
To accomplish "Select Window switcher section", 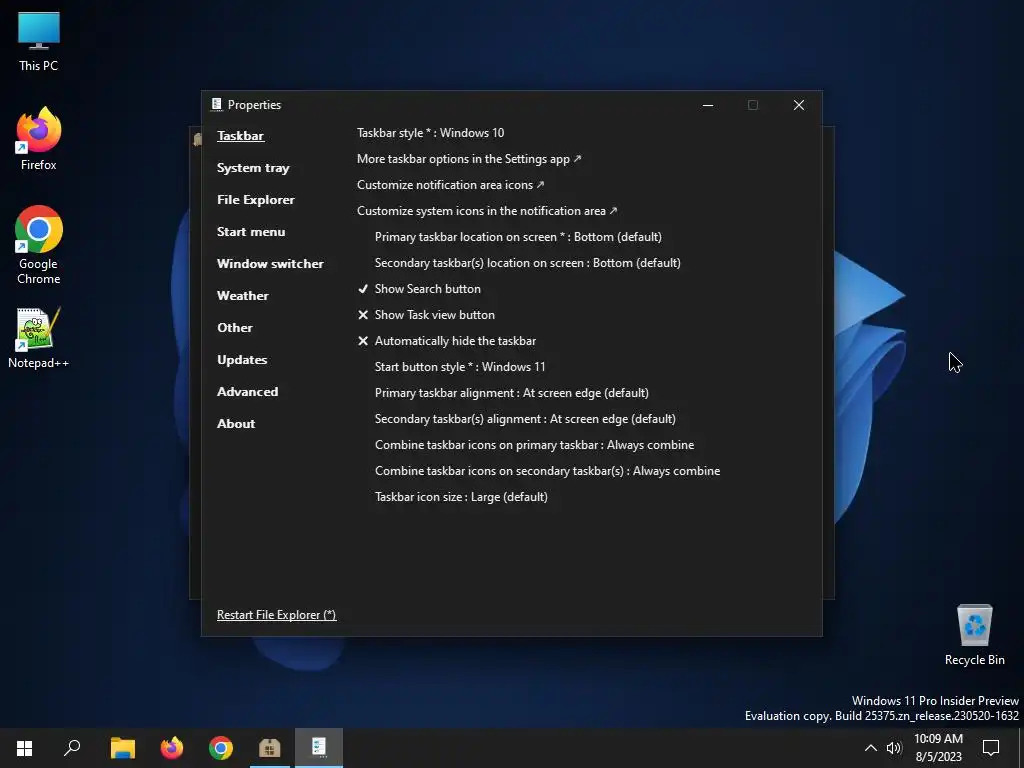I will point(270,264).
